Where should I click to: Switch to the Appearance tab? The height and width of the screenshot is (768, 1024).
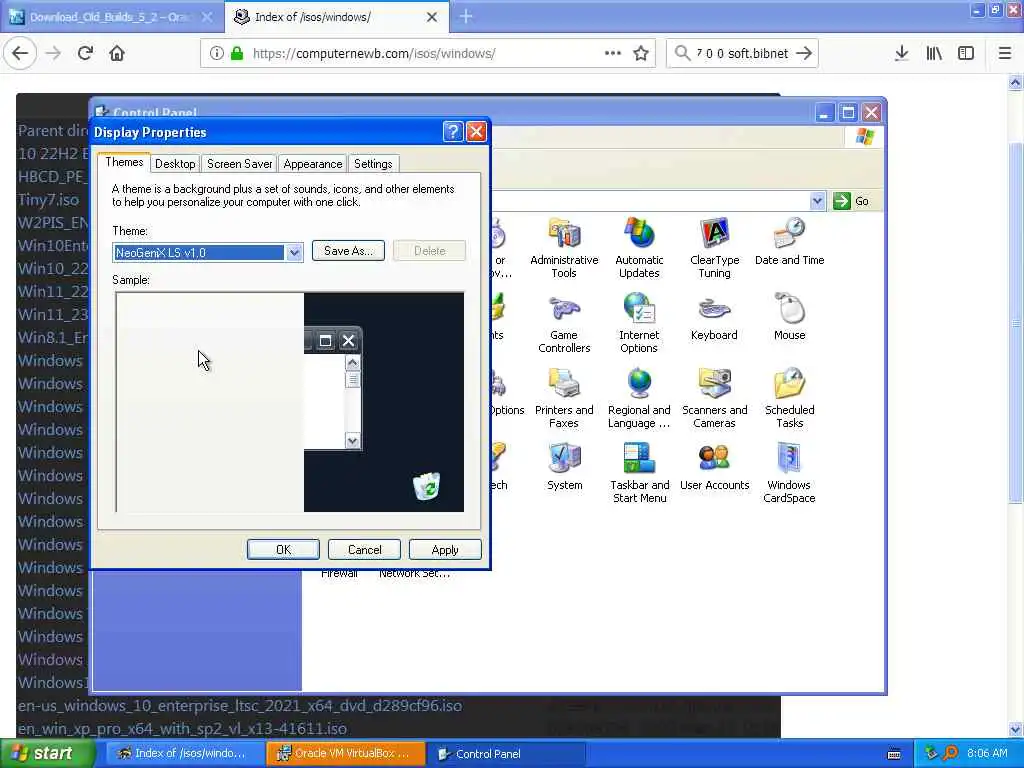tap(313, 164)
